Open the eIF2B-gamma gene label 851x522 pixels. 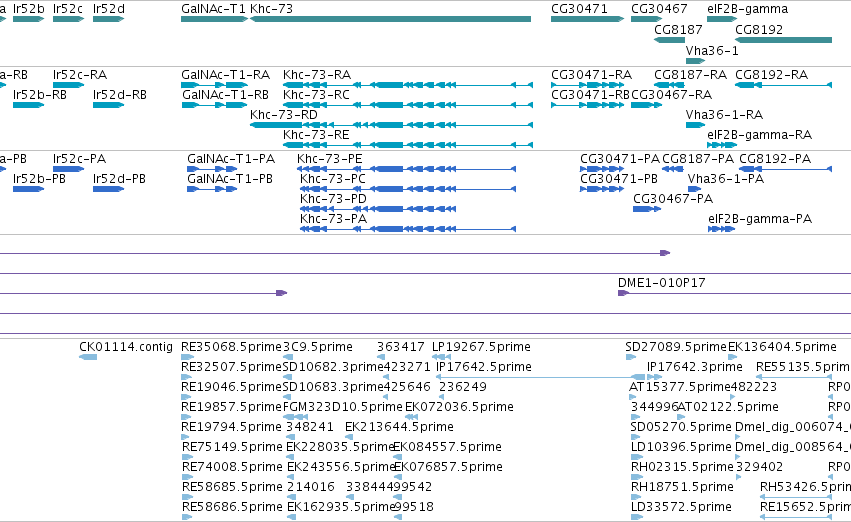pos(747,9)
